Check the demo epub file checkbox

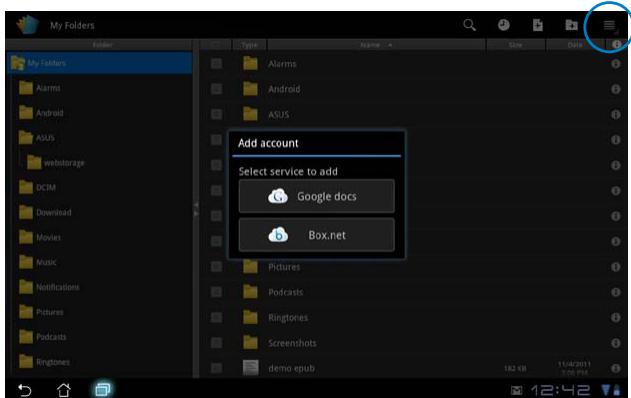pyautogui.click(x=217, y=368)
